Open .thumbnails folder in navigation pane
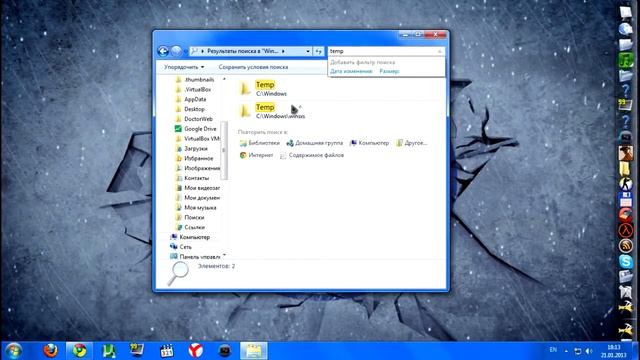 198,80
